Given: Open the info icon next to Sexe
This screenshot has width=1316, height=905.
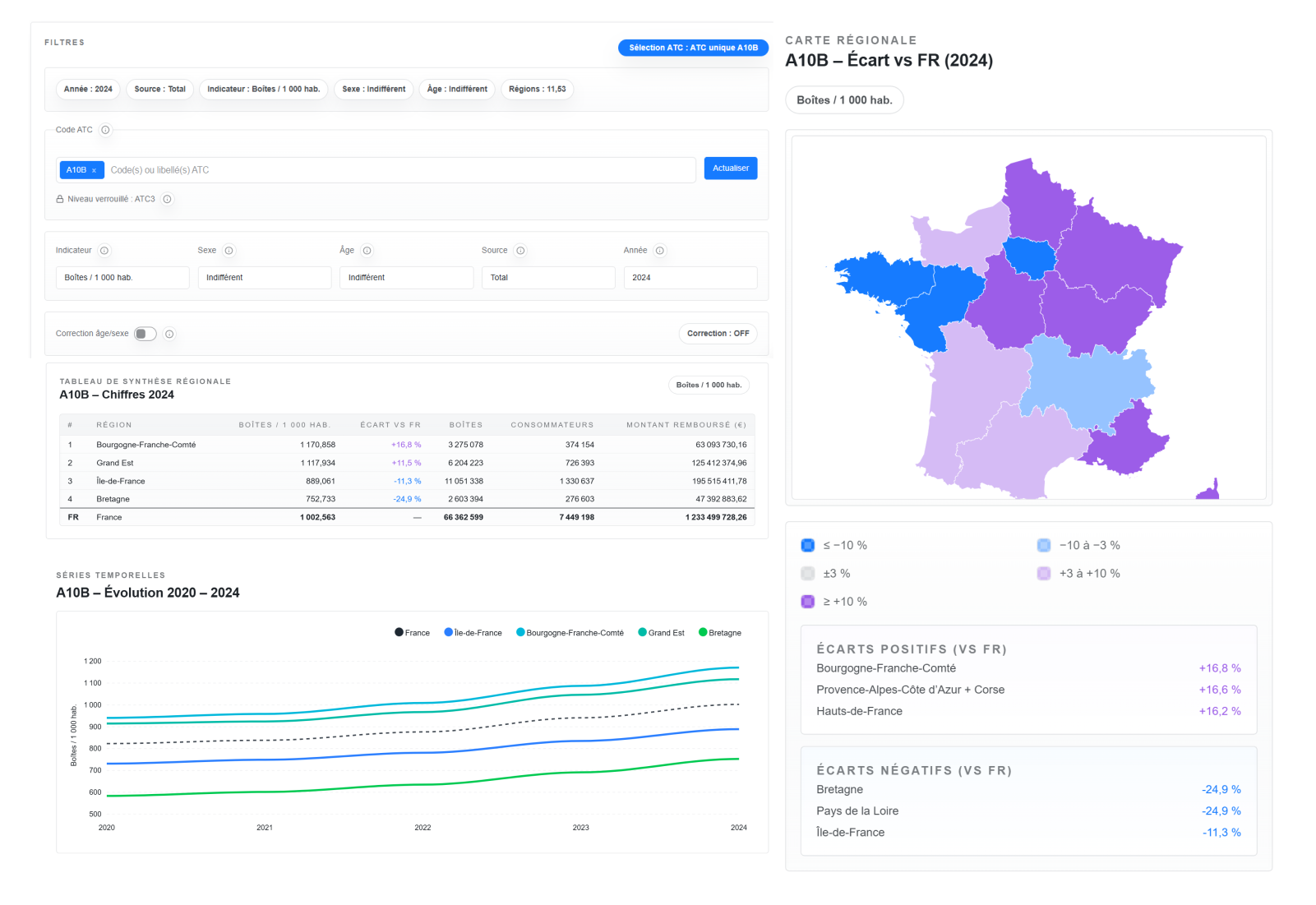Looking at the screenshot, I should 229,251.
